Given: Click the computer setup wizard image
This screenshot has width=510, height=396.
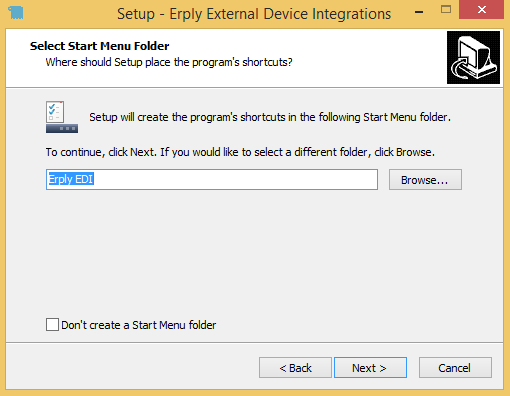Looking at the screenshot, I should [473, 57].
